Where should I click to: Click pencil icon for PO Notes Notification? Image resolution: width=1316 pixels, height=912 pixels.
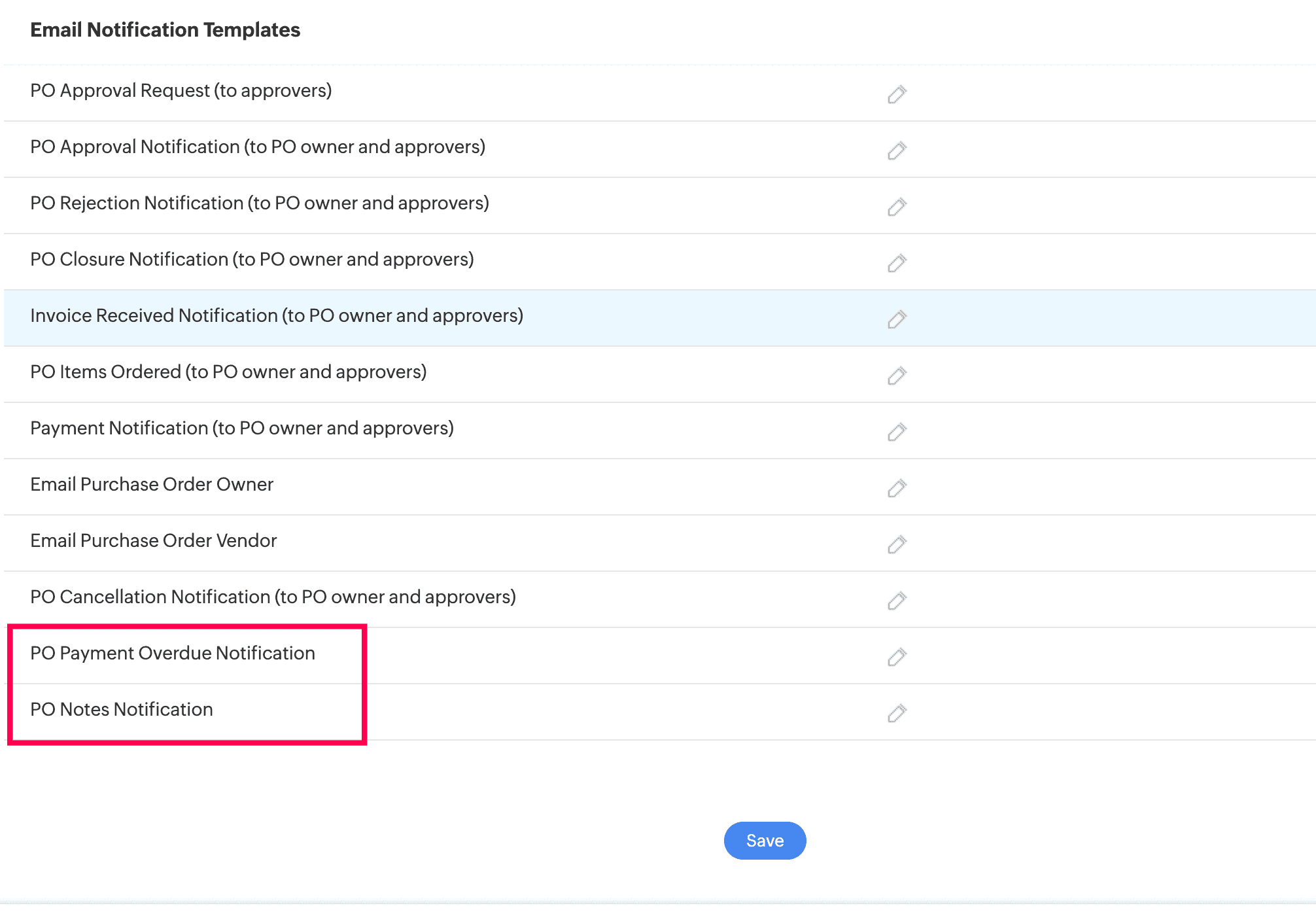click(x=897, y=713)
